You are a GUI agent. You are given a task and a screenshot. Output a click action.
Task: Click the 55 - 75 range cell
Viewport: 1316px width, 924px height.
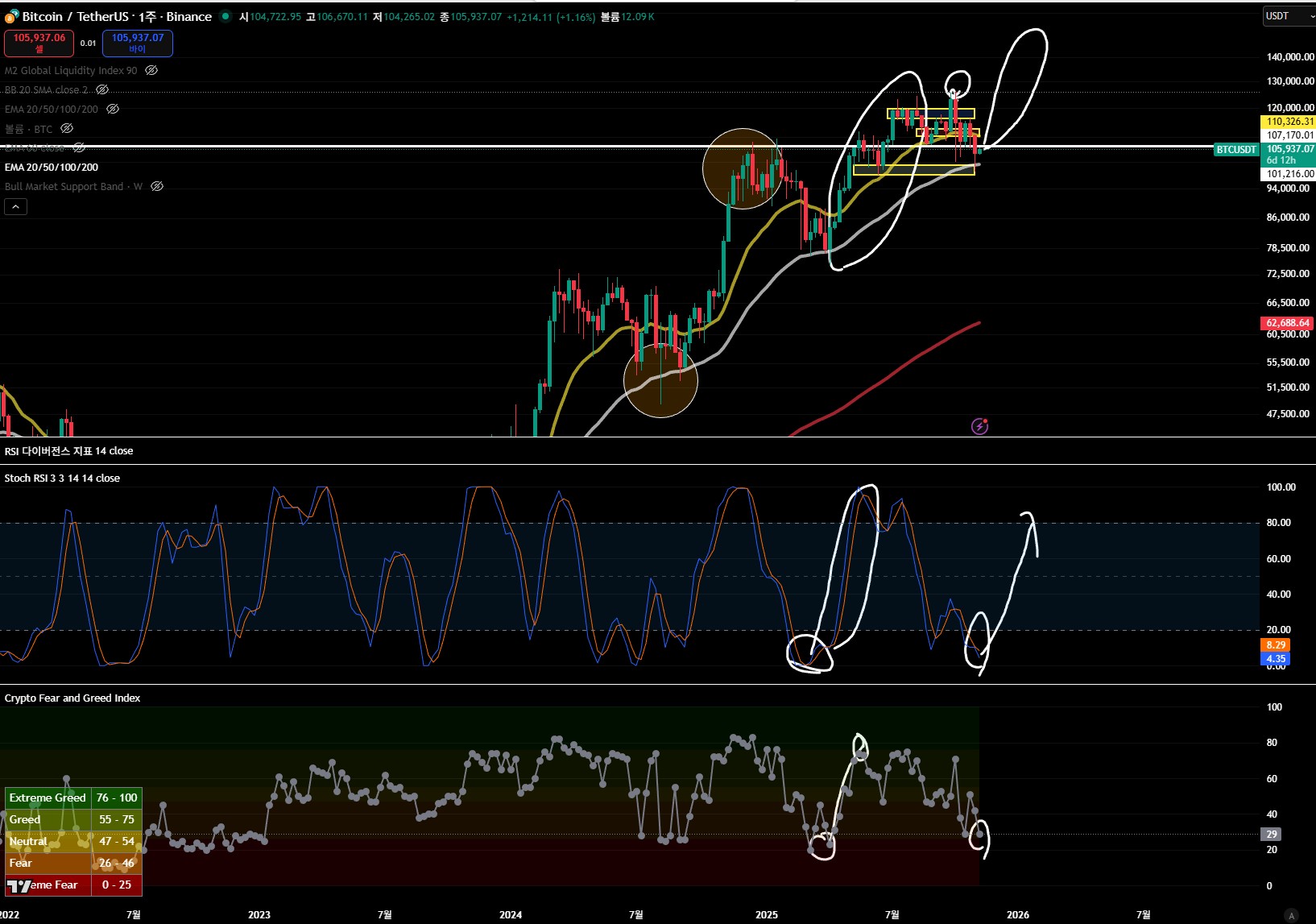coord(117,819)
